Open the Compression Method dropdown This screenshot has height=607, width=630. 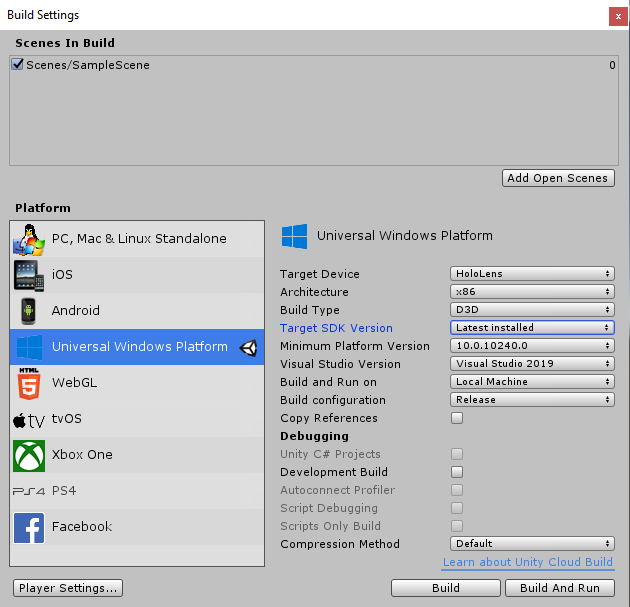tap(532, 544)
